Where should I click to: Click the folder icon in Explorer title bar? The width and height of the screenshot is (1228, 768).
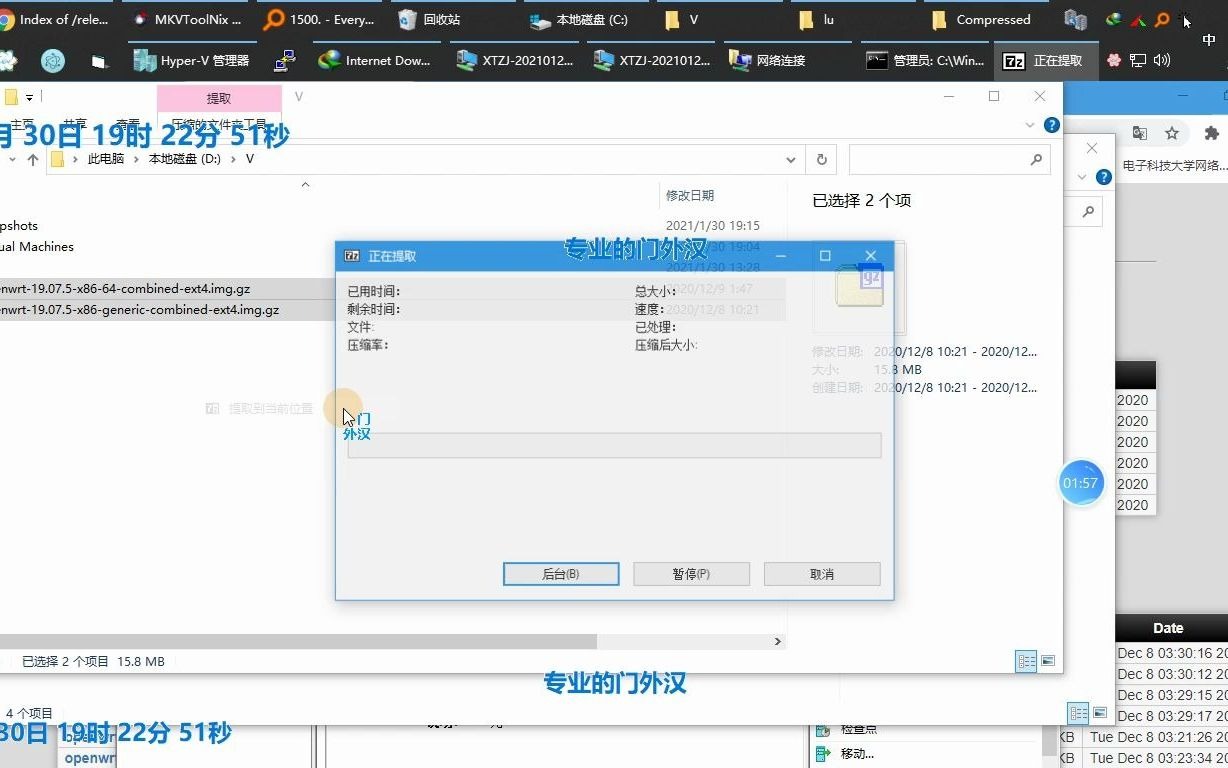[x=10, y=97]
